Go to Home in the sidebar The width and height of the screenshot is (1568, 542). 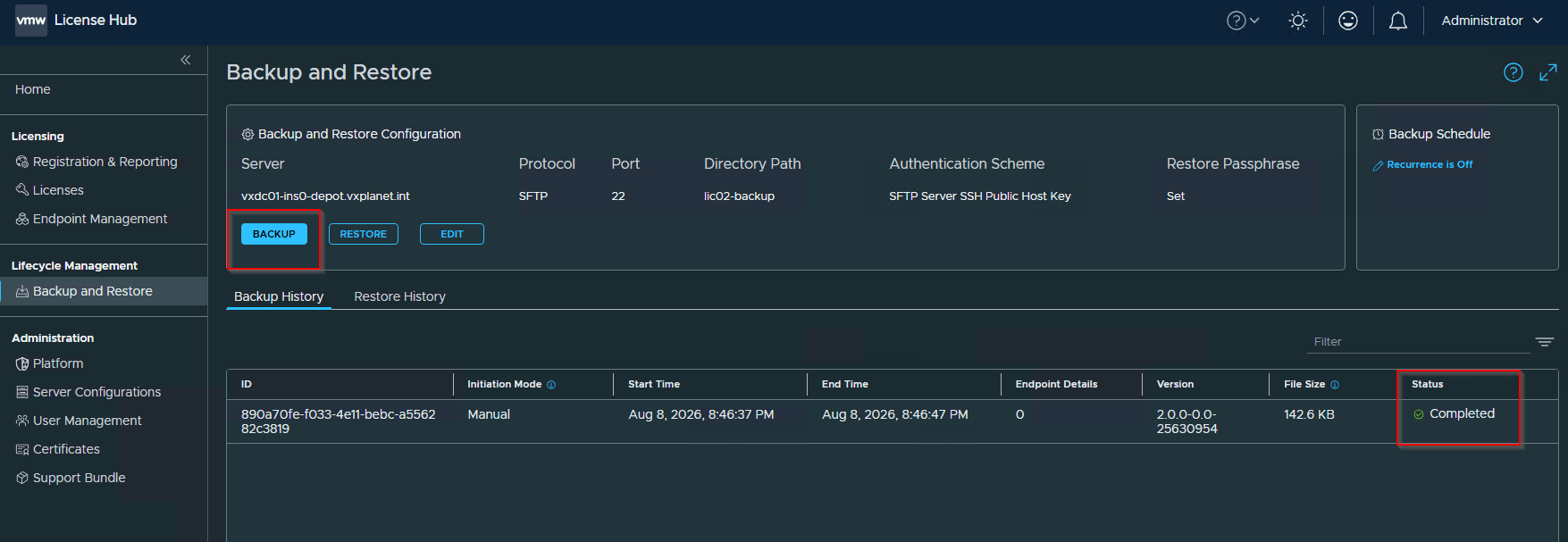[32, 89]
